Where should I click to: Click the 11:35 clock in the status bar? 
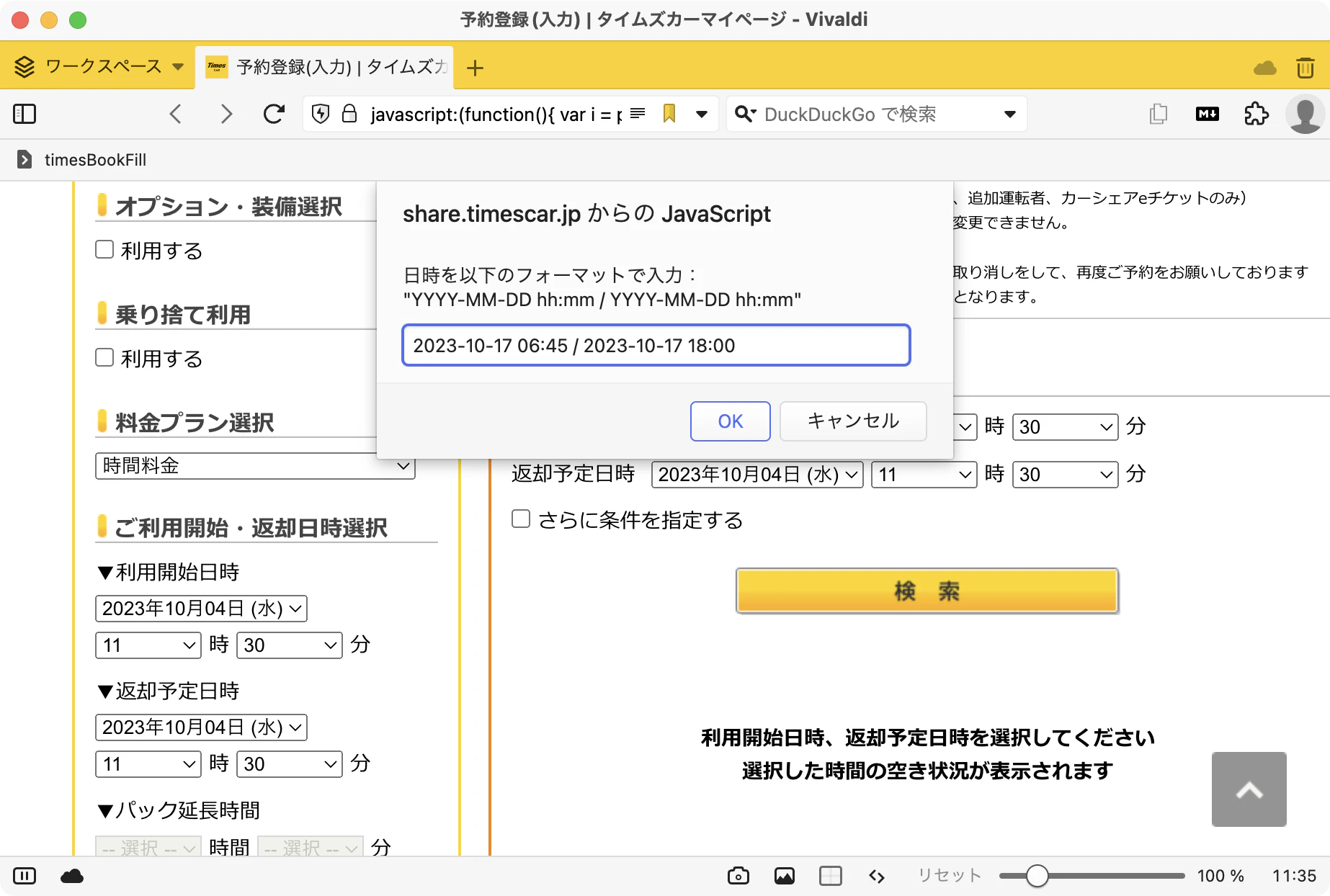1294,876
